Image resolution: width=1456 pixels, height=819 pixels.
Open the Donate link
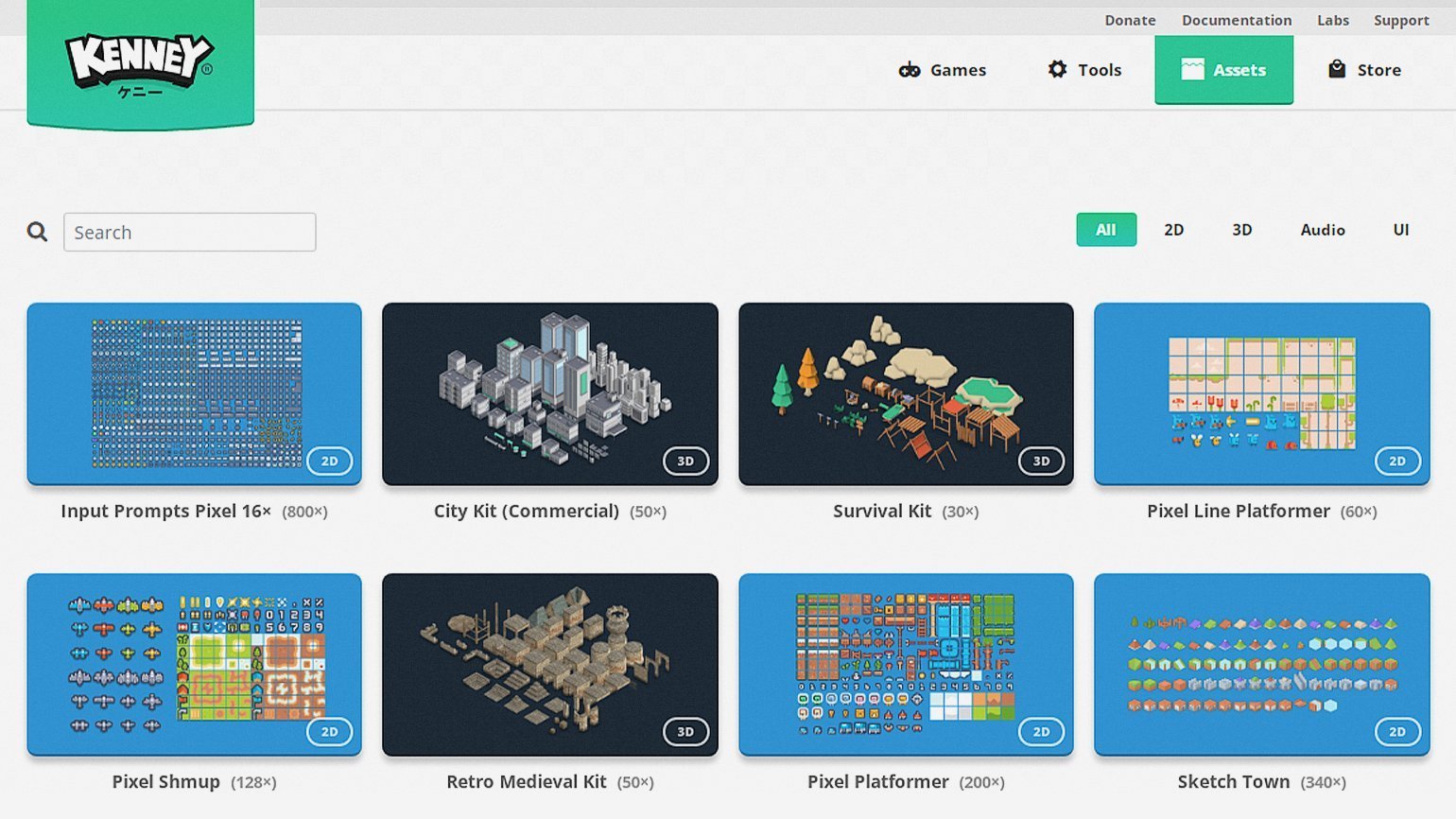(x=1130, y=20)
